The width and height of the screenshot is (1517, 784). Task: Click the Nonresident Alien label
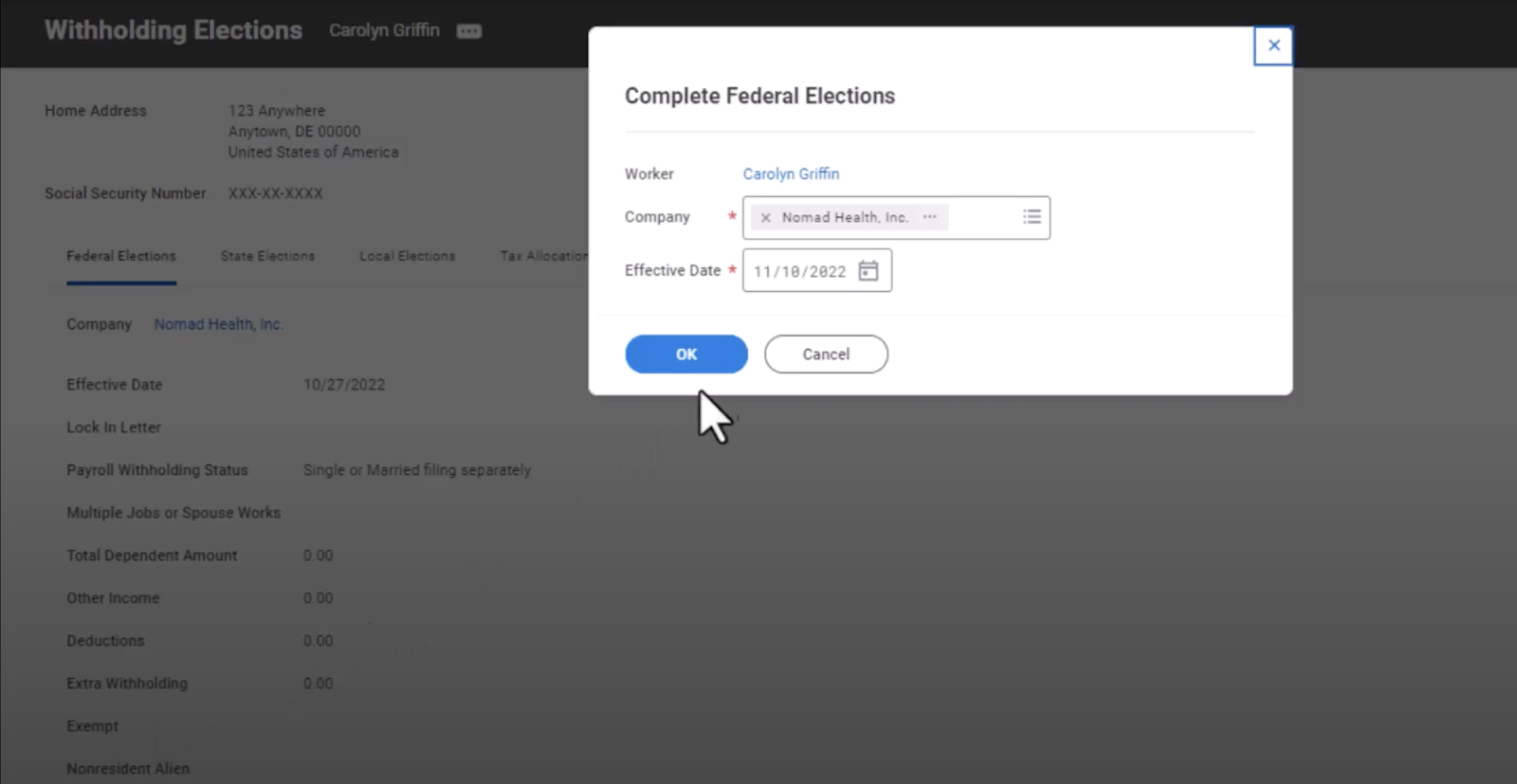pos(128,769)
